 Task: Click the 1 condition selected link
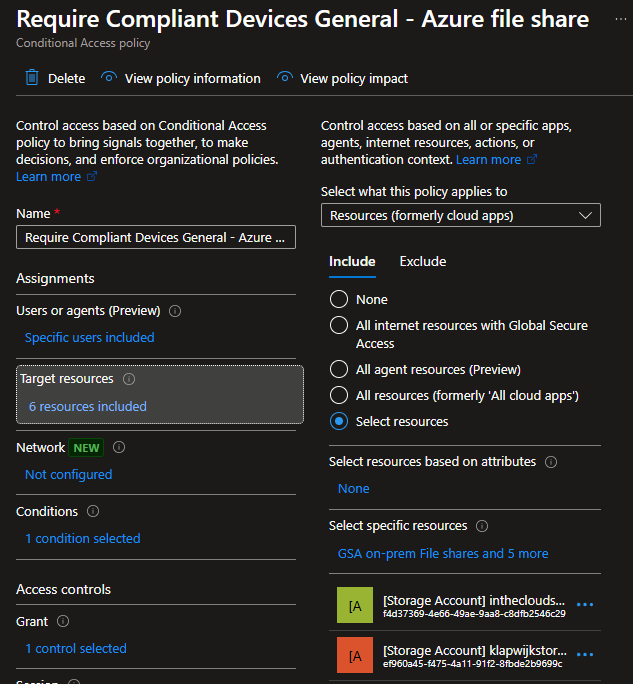pos(82,538)
